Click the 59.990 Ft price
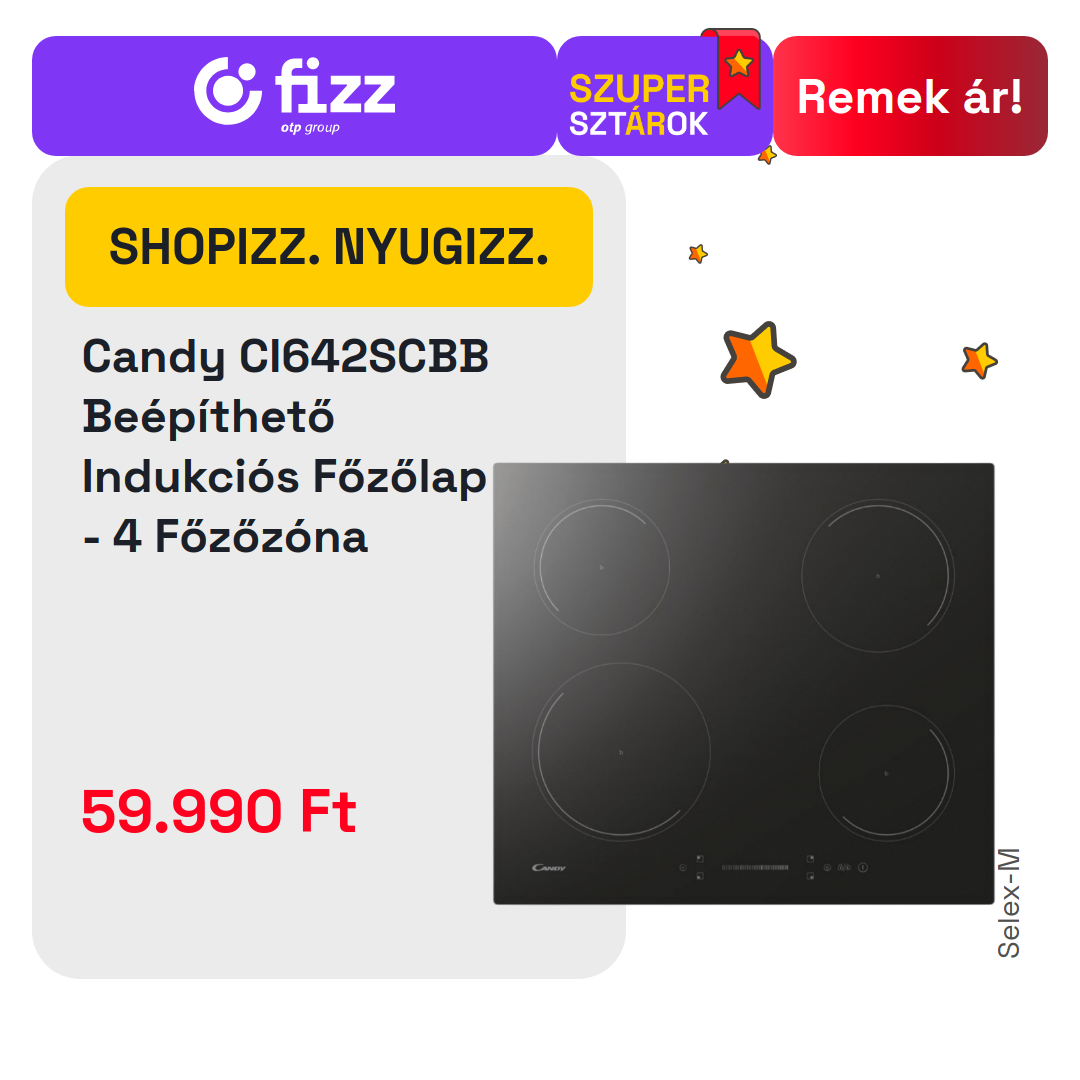 click(x=219, y=811)
